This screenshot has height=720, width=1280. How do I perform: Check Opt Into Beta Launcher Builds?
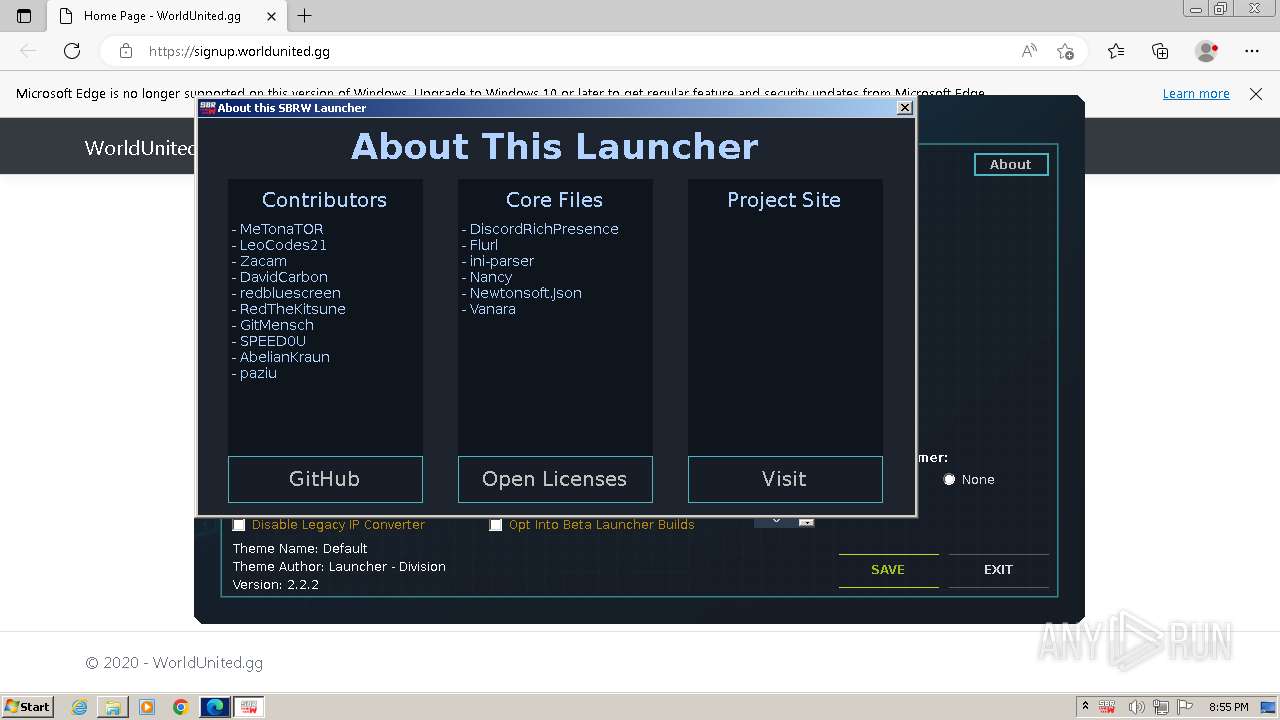[x=496, y=525]
